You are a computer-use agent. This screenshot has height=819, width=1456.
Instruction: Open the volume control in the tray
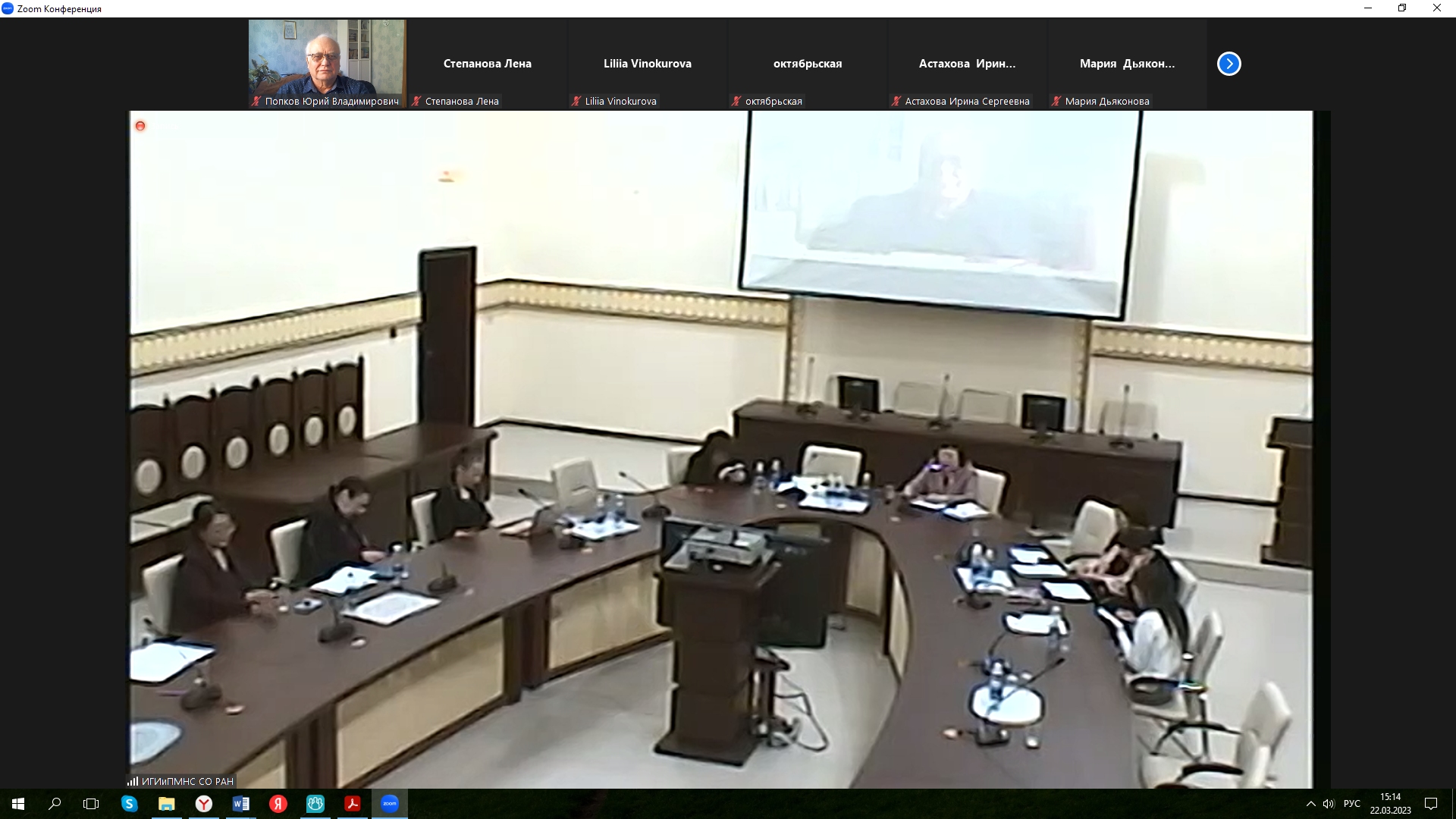1329,804
